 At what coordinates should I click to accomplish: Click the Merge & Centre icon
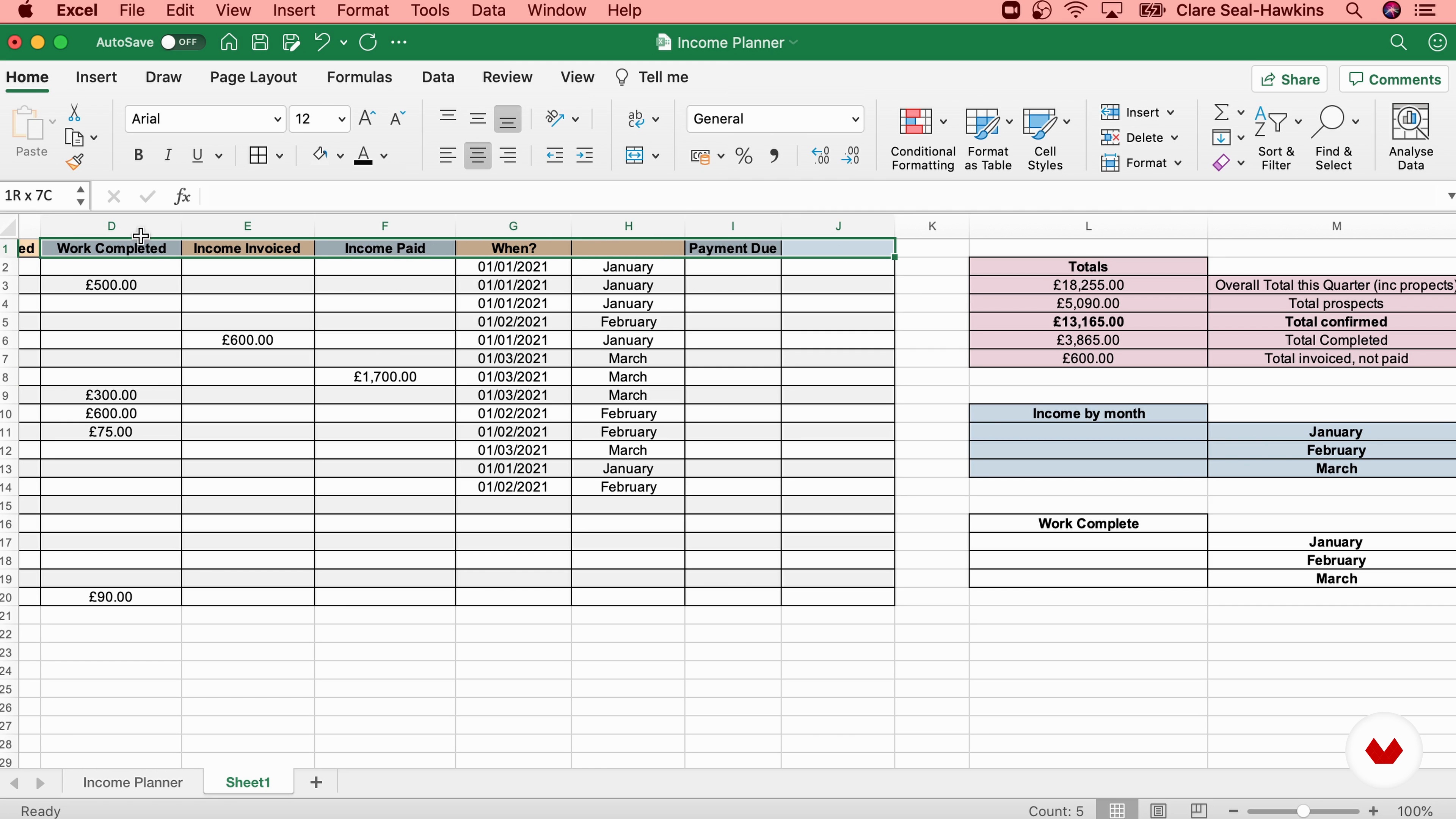pyautogui.click(x=635, y=155)
